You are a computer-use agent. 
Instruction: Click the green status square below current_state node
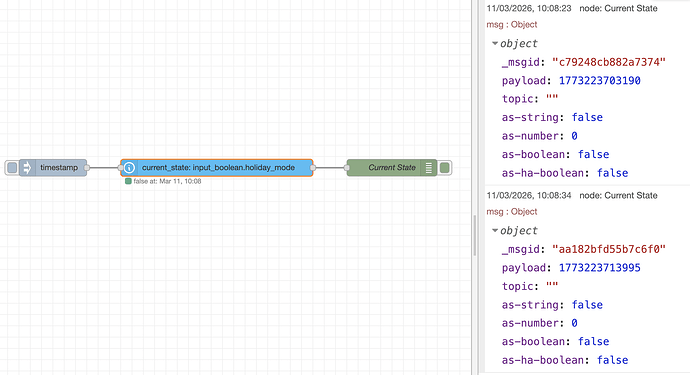pos(128,181)
